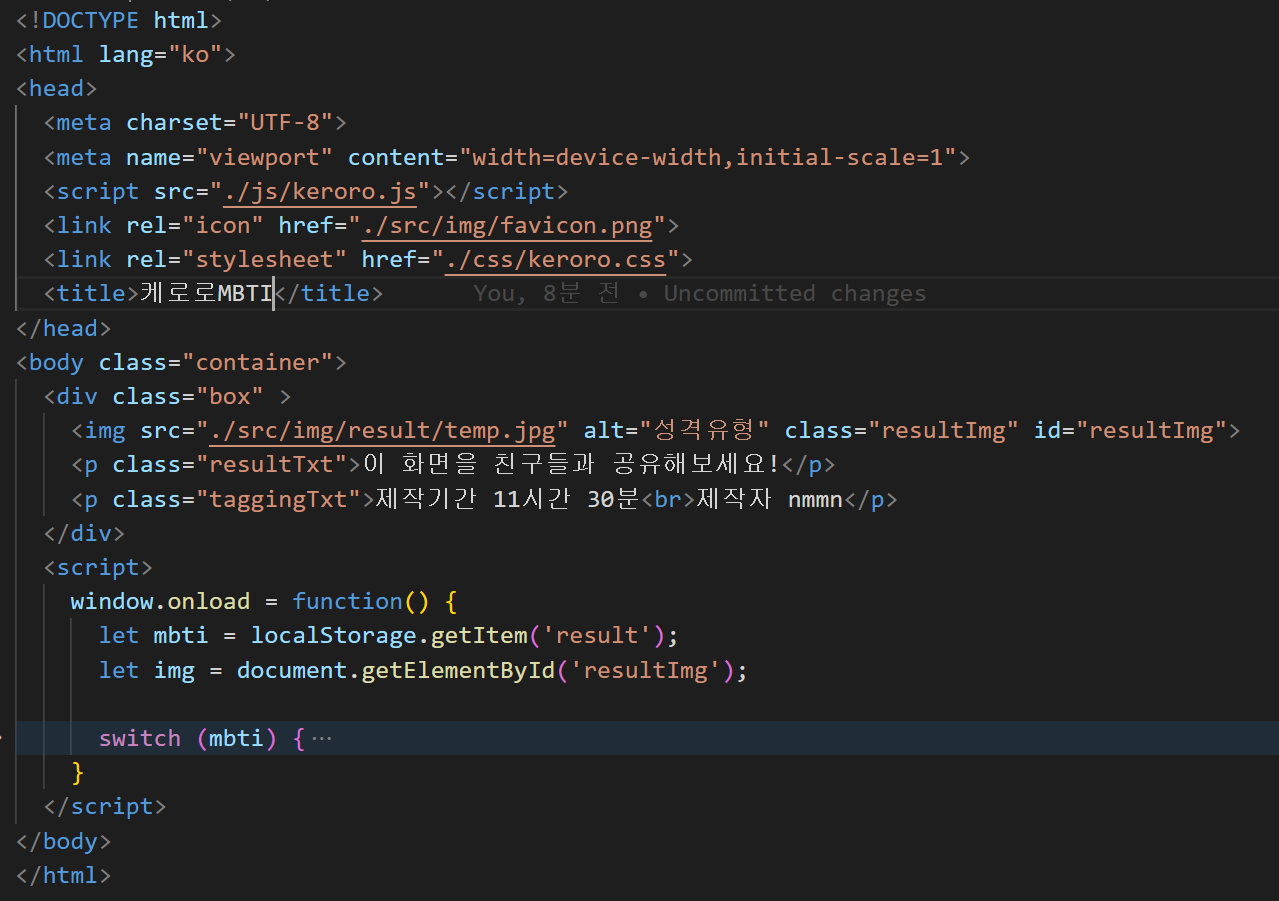Click the closing </head> tag
This screenshot has height=901, width=1279.
(x=64, y=328)
